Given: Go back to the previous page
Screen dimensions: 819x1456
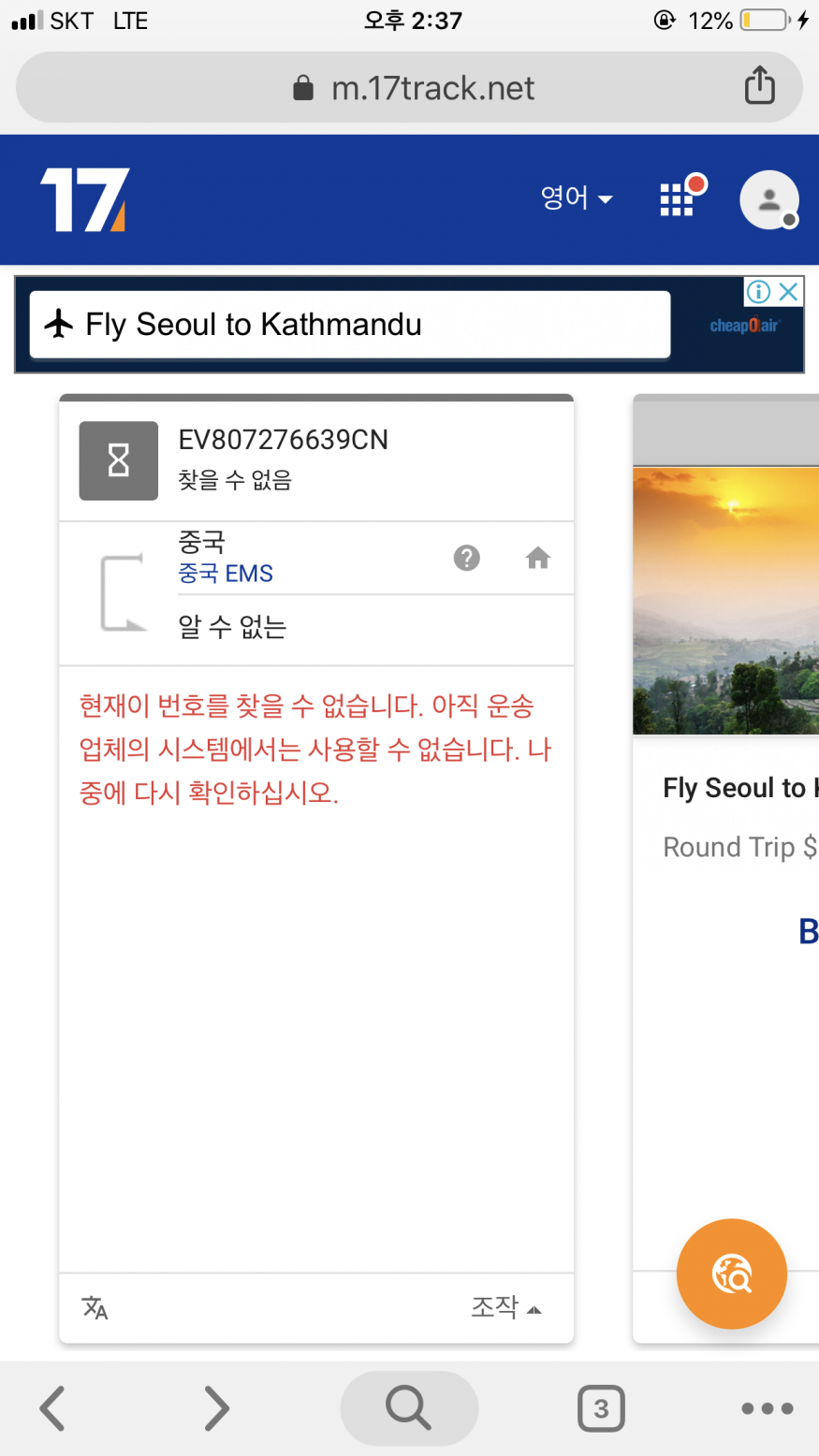Looking at the screenshot, I should pyautogui.click(x=52, y=1408).
